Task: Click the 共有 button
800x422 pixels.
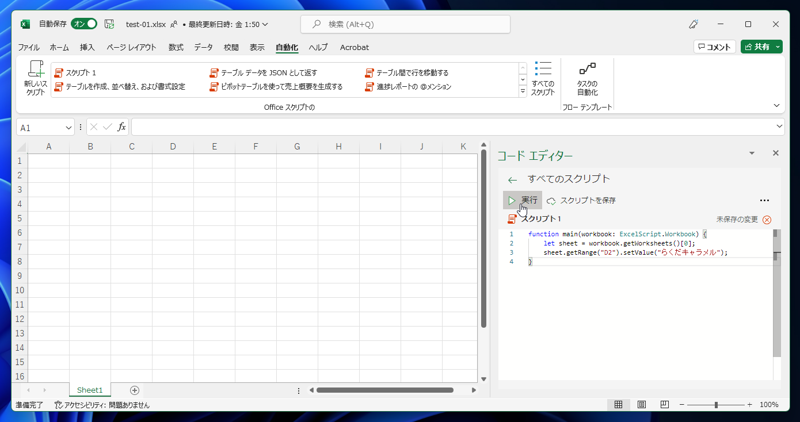Action: (x=757, y=46)
